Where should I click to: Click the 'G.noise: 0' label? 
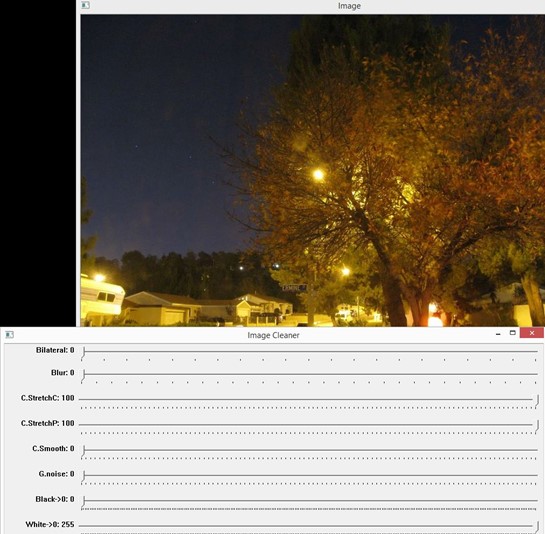click(56, 474)
